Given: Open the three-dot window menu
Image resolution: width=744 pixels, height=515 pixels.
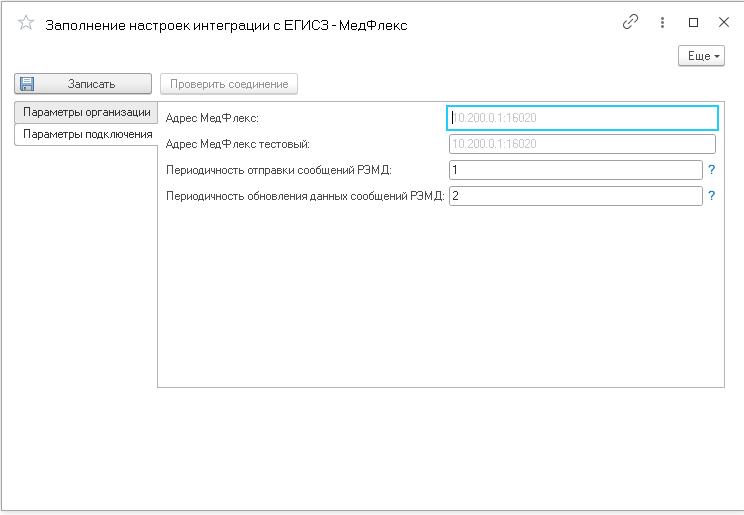Looking at the screenshot, I should (x=662, y=22).
